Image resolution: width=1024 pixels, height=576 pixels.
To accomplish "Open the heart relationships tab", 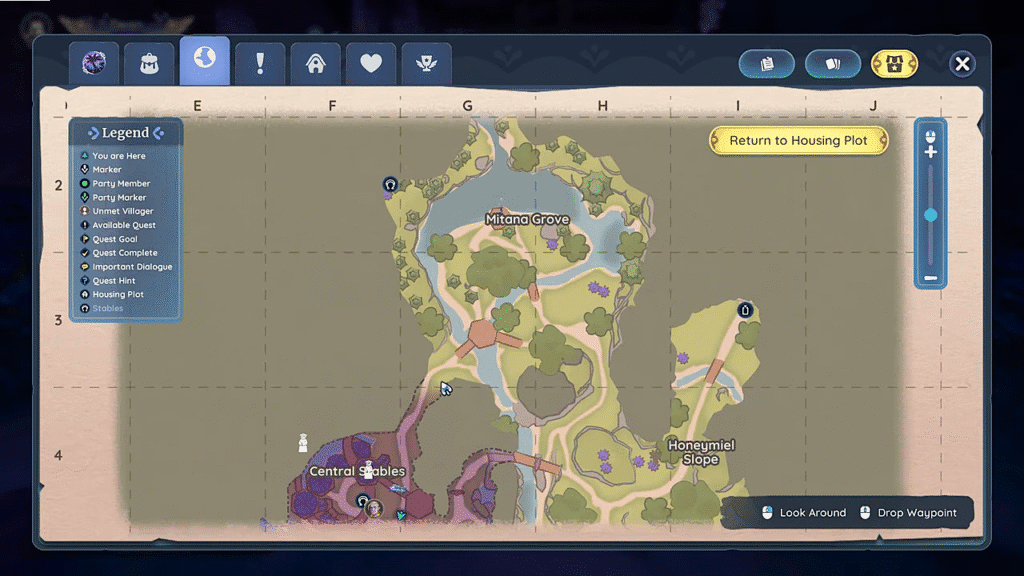I will coord(371,64).
